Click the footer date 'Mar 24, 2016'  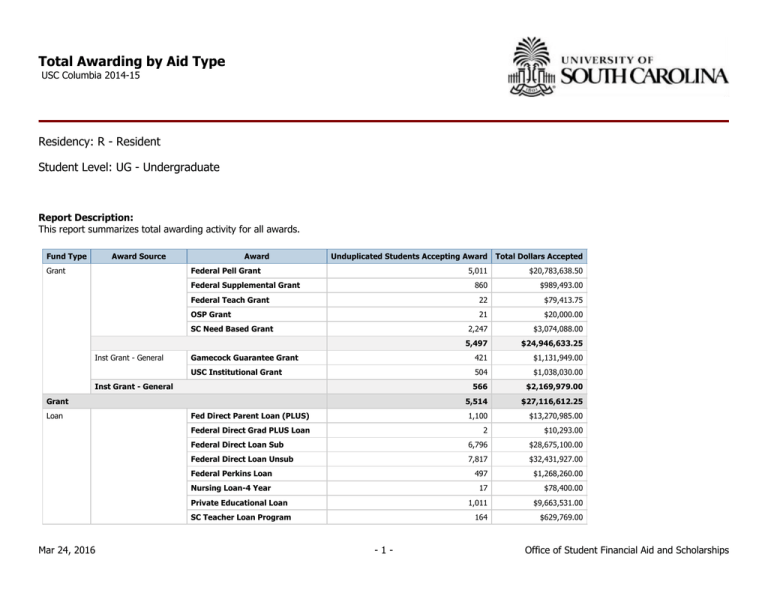(67, 550)
